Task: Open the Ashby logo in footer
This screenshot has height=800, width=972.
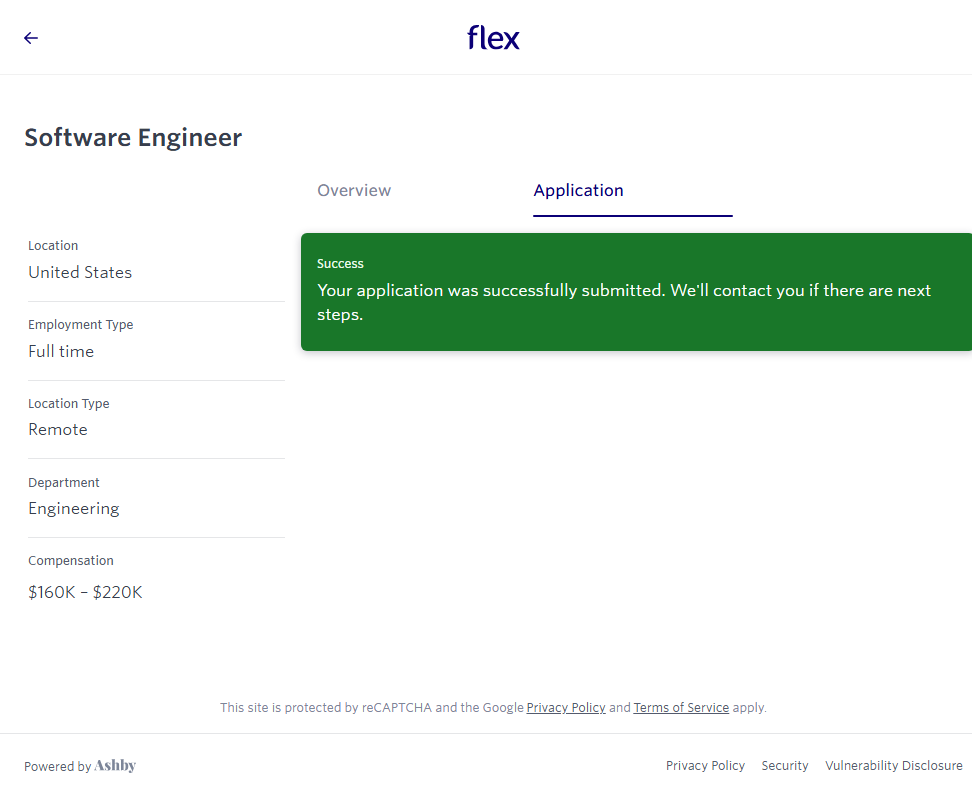Action: (x=115, y=766)
